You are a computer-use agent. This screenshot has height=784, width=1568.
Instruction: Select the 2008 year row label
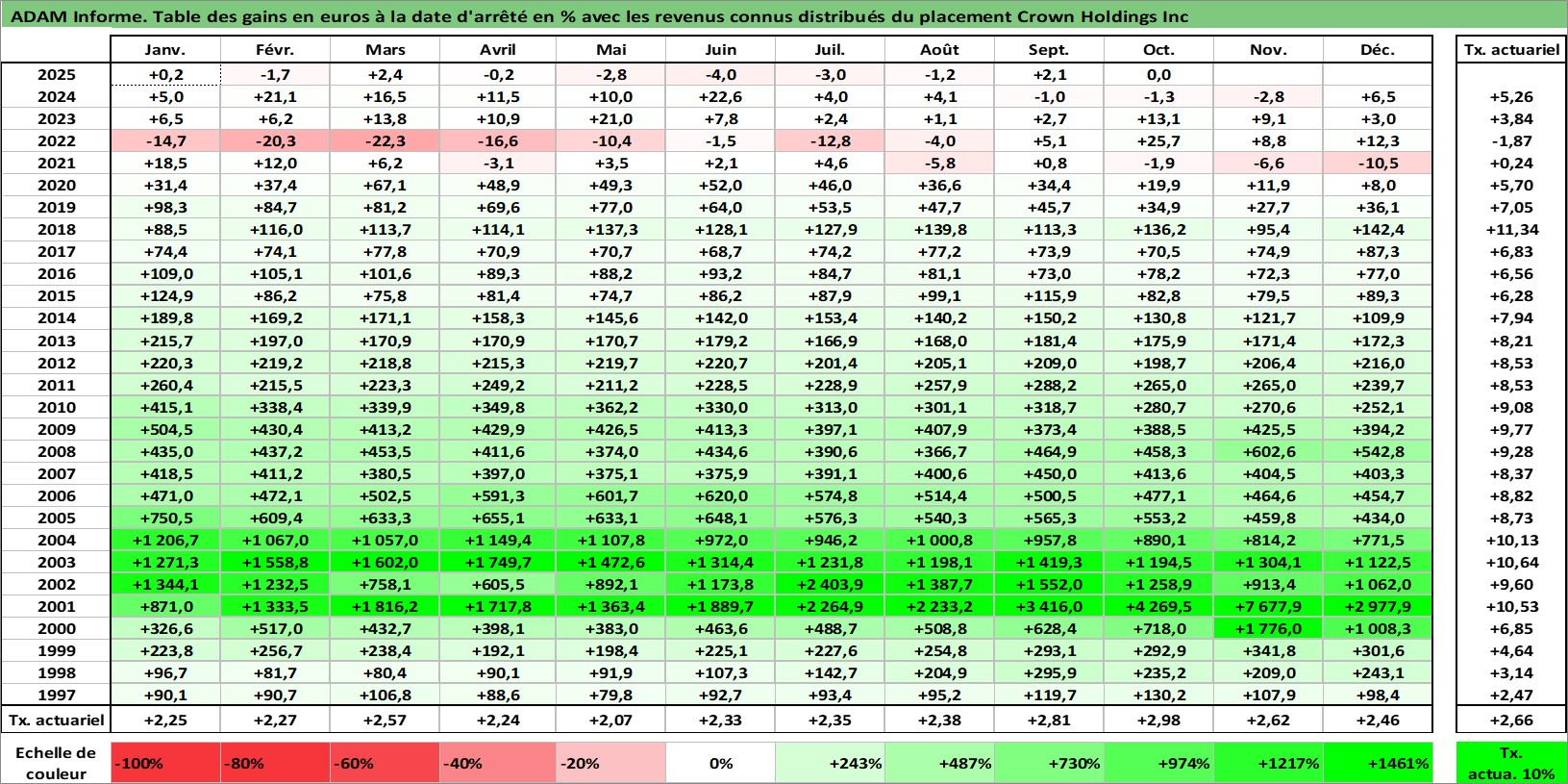coord(56,452)
